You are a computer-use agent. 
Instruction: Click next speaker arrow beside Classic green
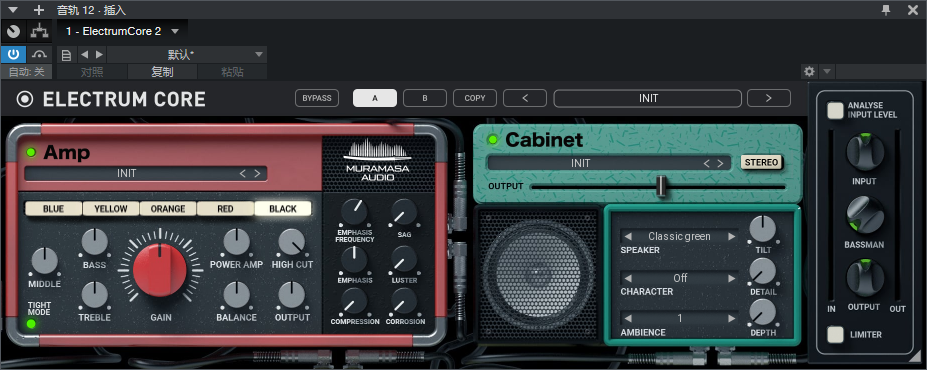(732, 236)
